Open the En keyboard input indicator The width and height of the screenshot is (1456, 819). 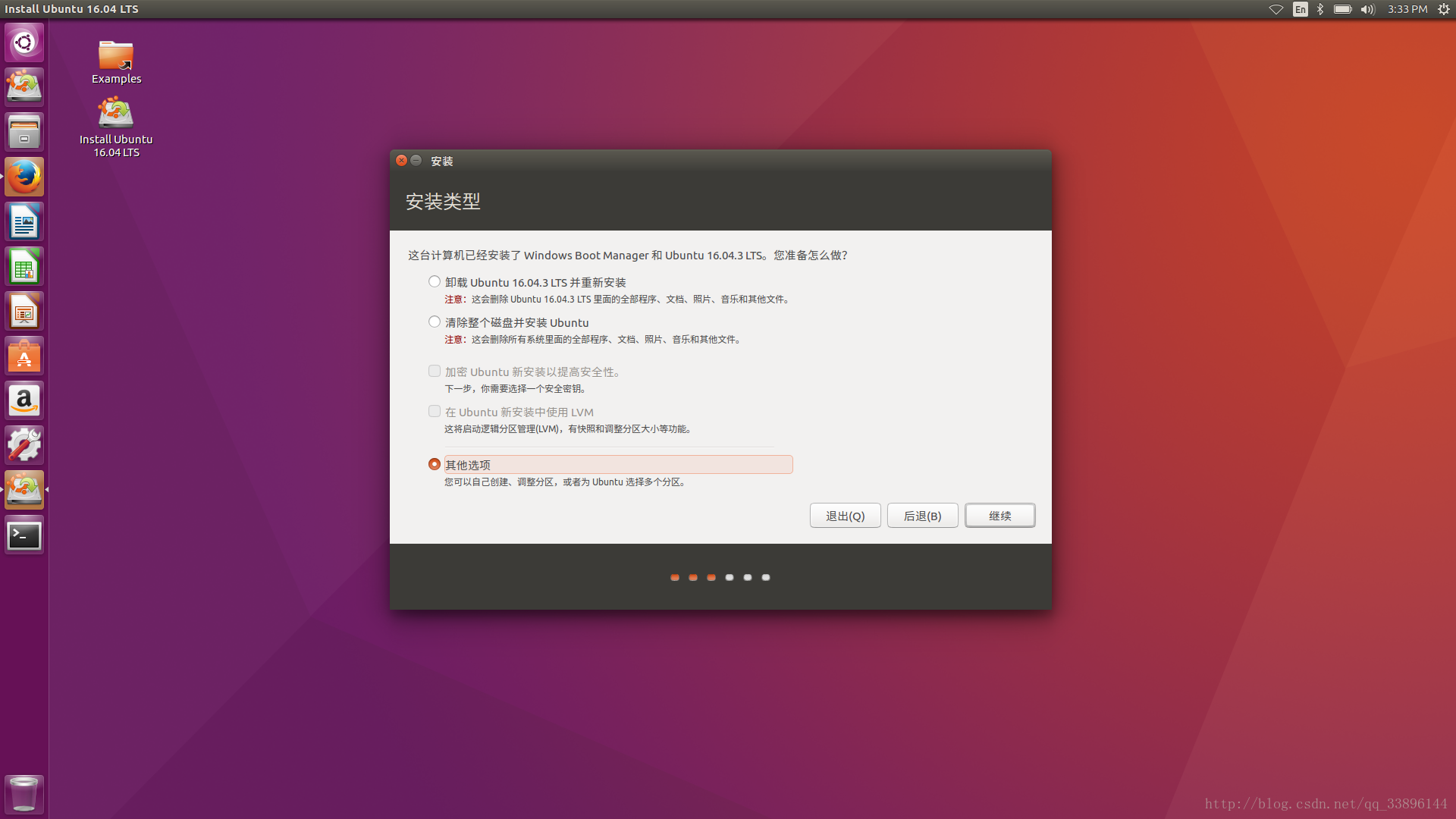click(x=1301, y=9)
